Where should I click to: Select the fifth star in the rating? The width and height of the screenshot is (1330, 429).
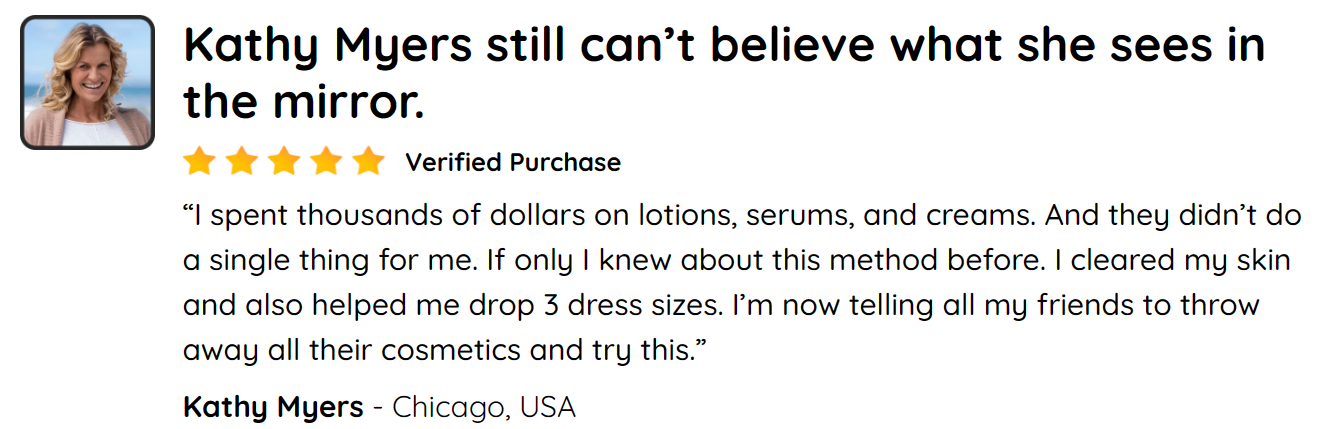point(368,161)
